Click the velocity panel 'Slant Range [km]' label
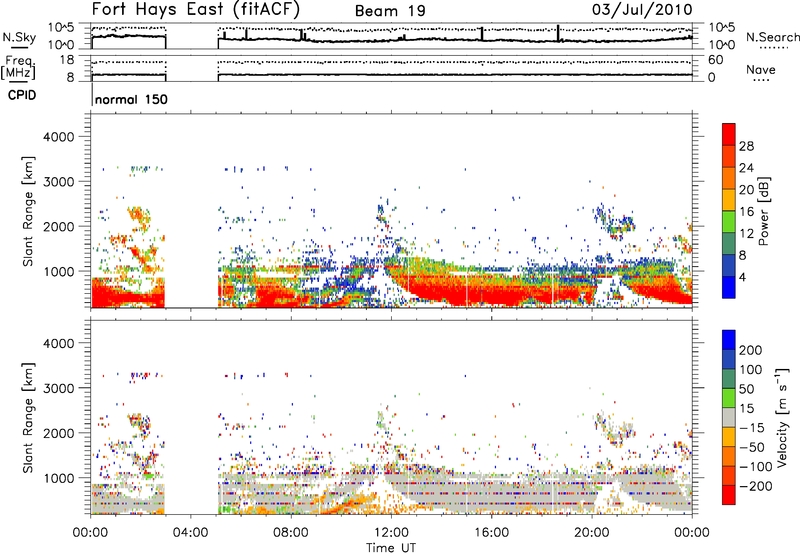The height and width of the screenshot is (554, 800). click(28, 417)
